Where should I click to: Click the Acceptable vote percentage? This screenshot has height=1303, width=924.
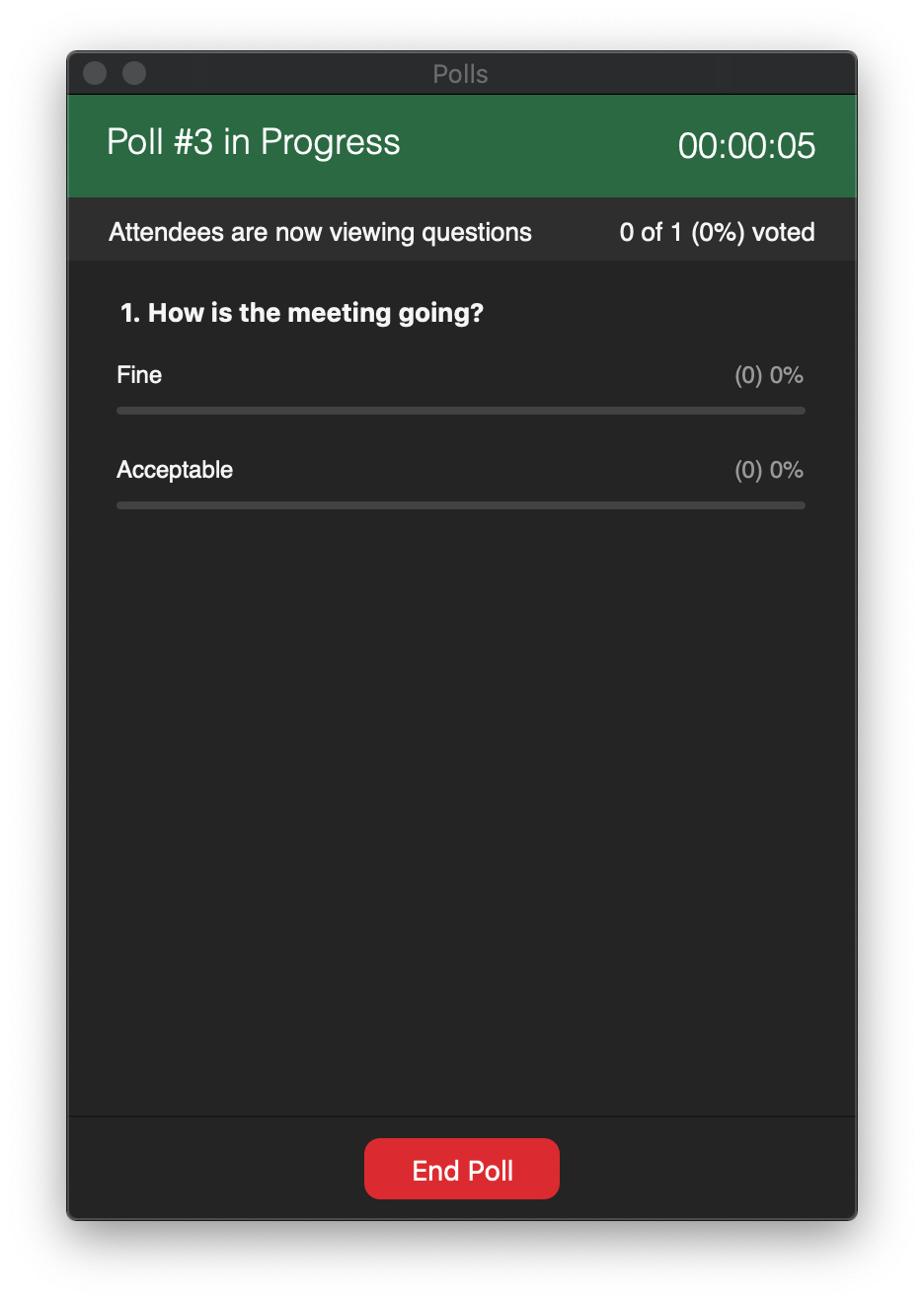[x=769, y=470]
